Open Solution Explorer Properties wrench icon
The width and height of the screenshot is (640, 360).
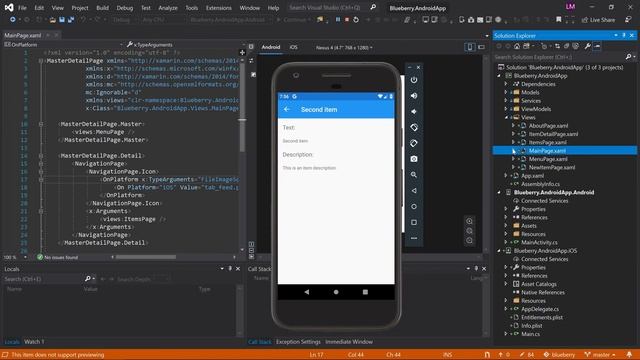click(x=587, y=46)
